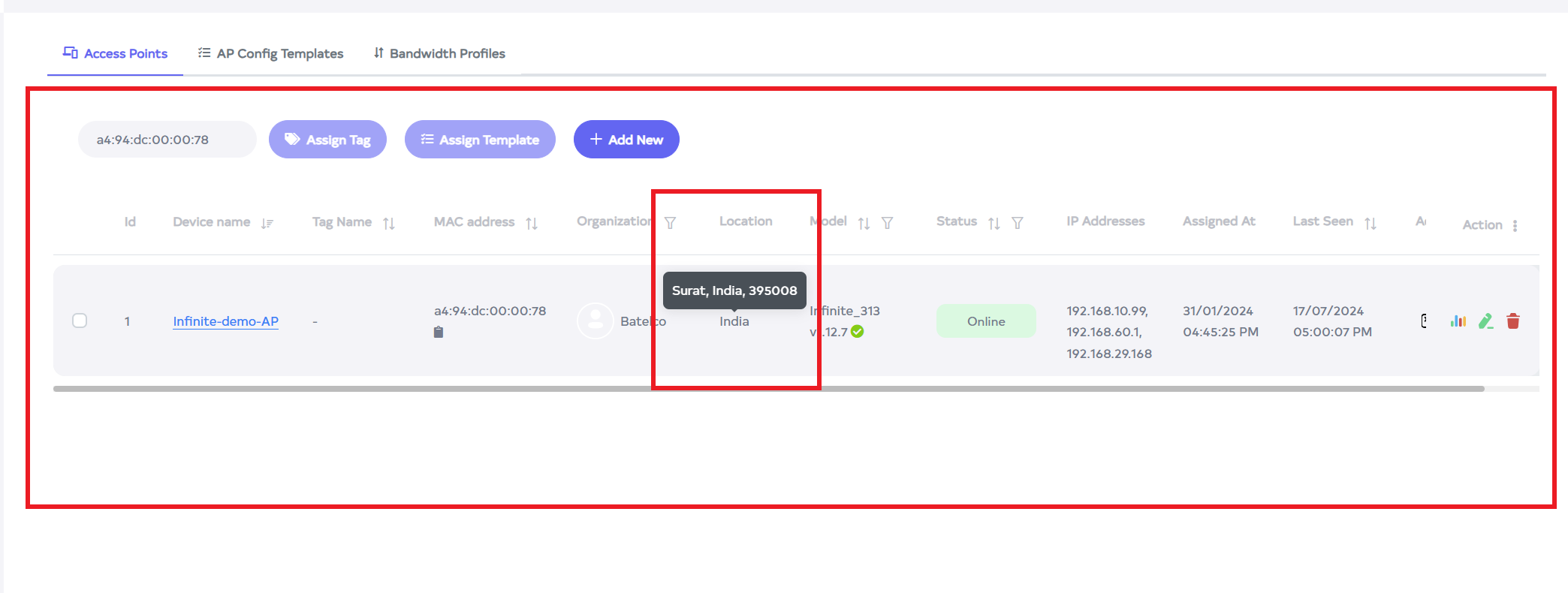Screen dimensions: 1568x593
Task: Sort by MAC address column
Action: (532, 224)
